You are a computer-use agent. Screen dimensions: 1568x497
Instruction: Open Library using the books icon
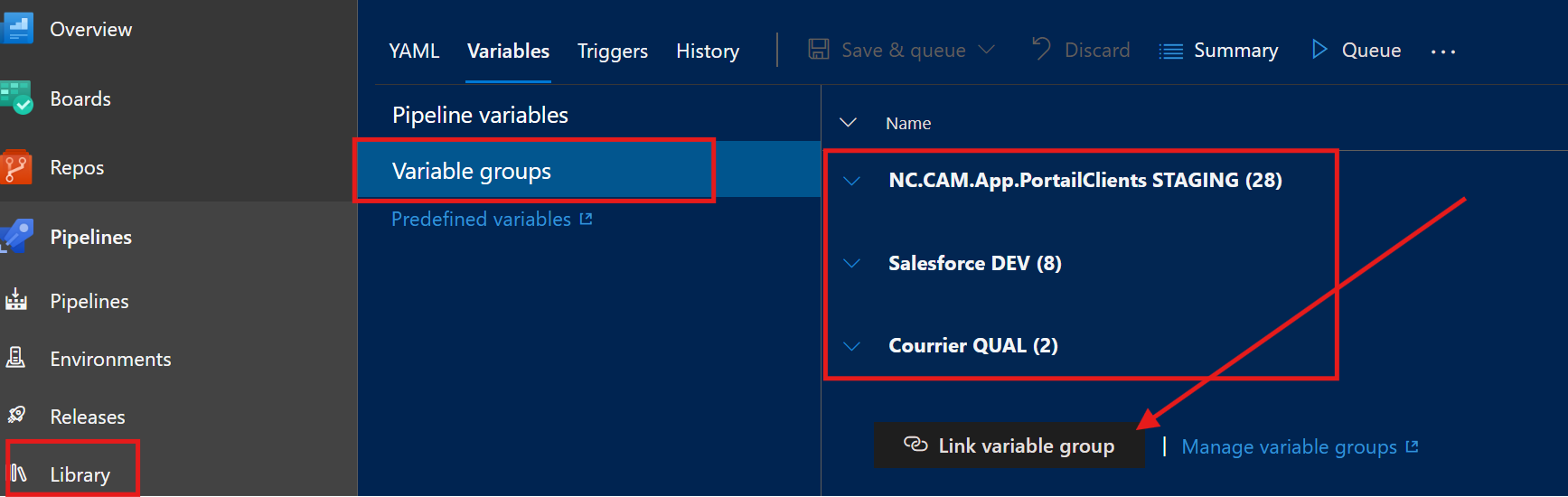[19, 474]
